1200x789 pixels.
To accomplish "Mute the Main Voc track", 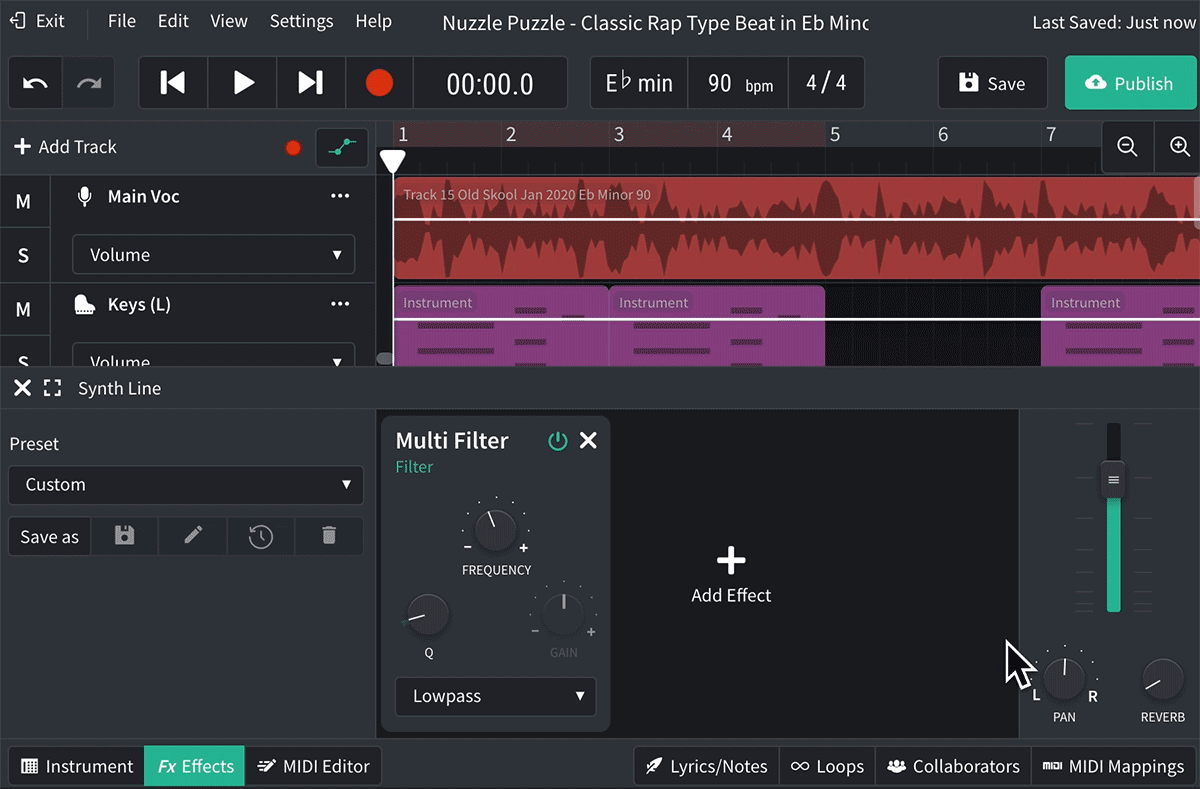I will [x=24, y=201].
